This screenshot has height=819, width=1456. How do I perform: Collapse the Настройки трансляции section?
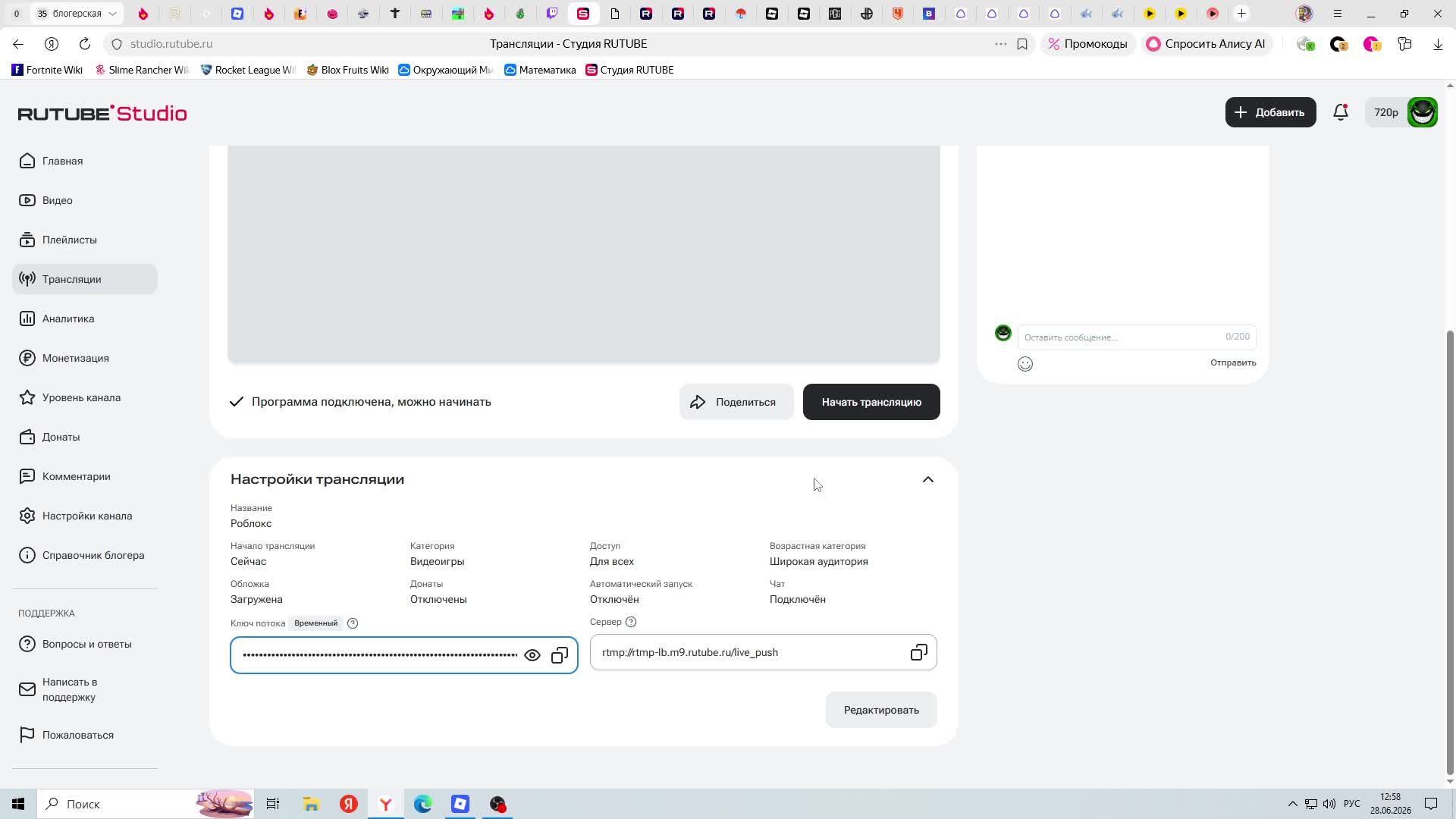[x=927, y=479]
